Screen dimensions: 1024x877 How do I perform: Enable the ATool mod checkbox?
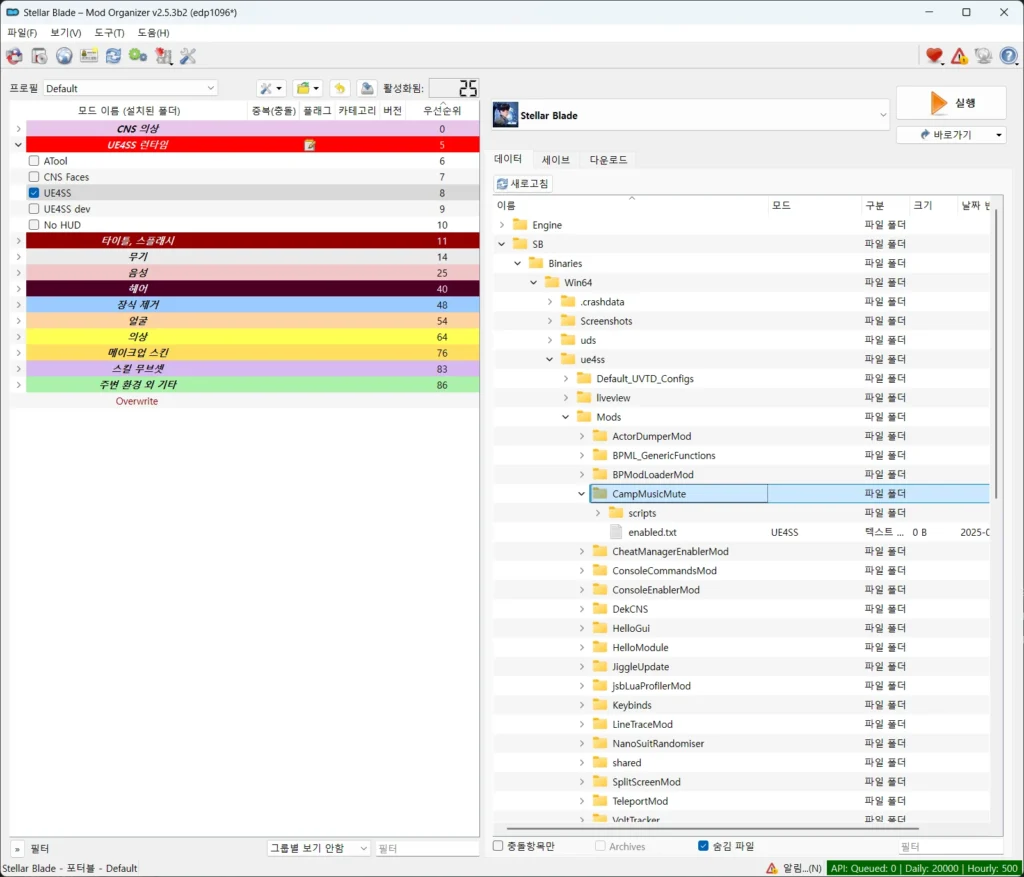pos(34,161)
